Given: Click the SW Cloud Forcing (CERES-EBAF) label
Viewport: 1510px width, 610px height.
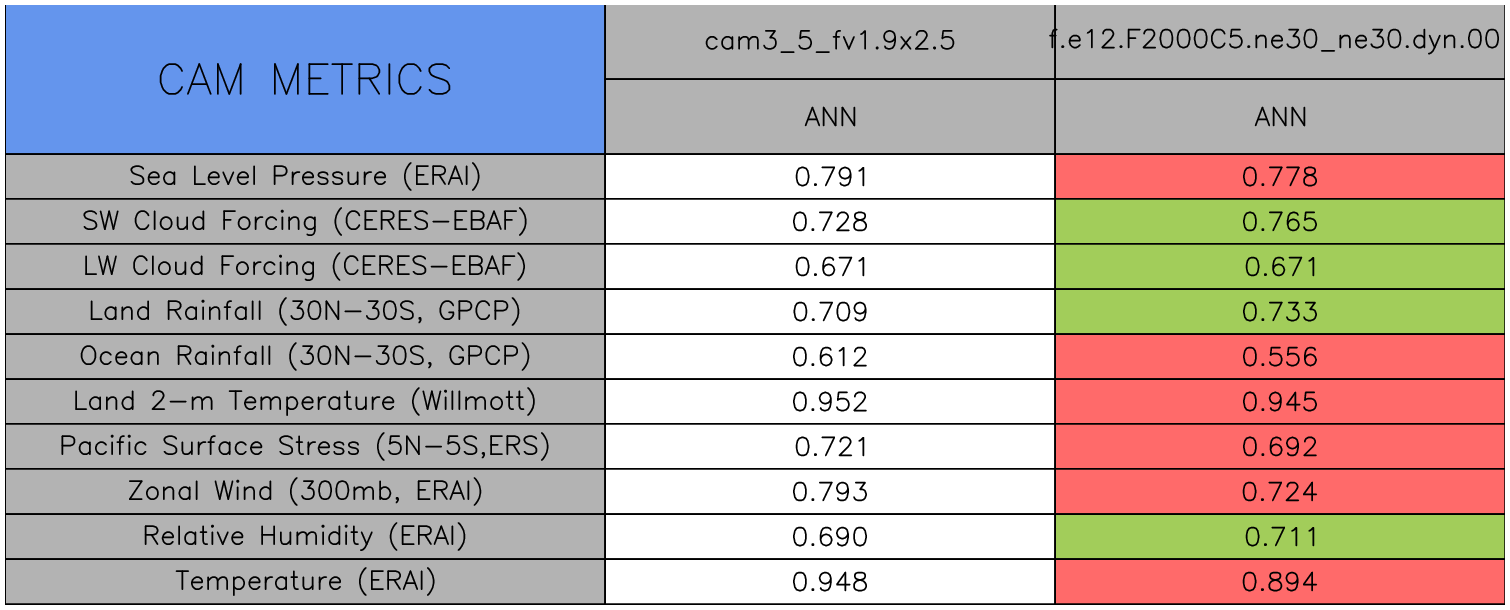Looking at the screenshot, I should click(x=305, y=222).
